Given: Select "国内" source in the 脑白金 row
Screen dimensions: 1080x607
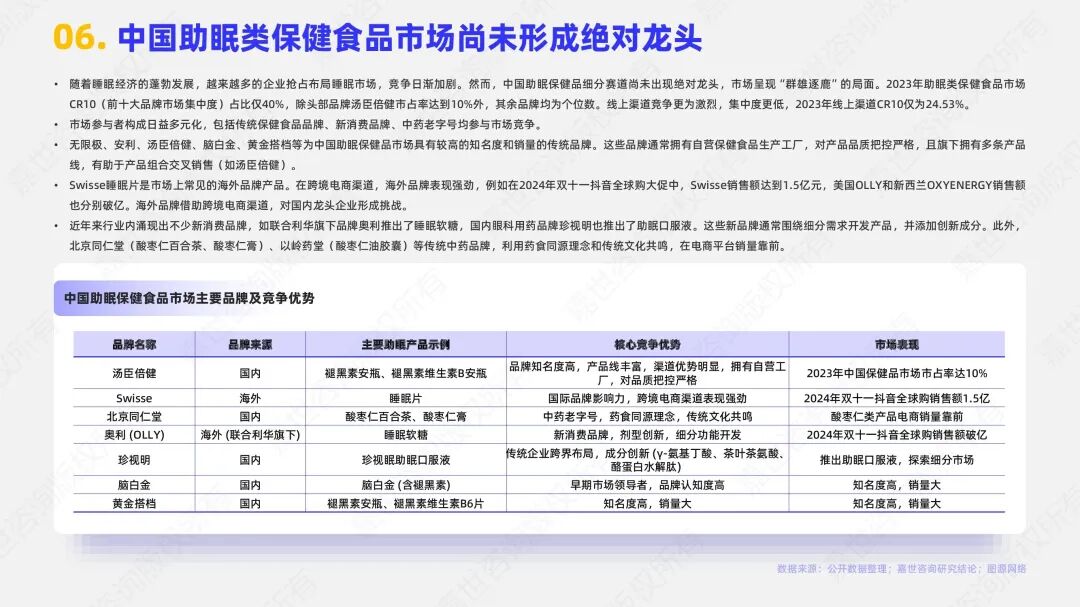Looking at the screenshot, I should 250,485.
